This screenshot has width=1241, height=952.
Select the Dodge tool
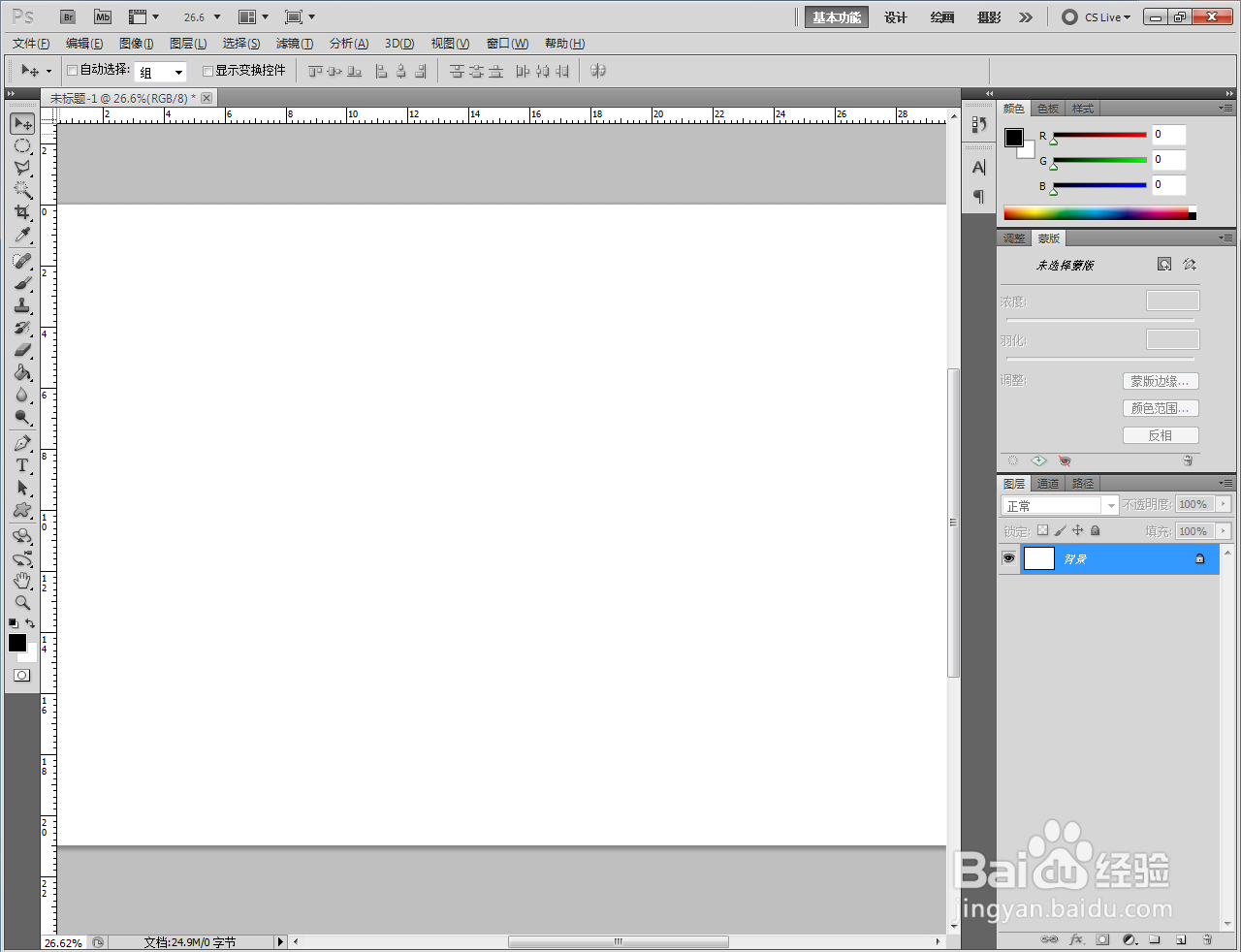22,418
